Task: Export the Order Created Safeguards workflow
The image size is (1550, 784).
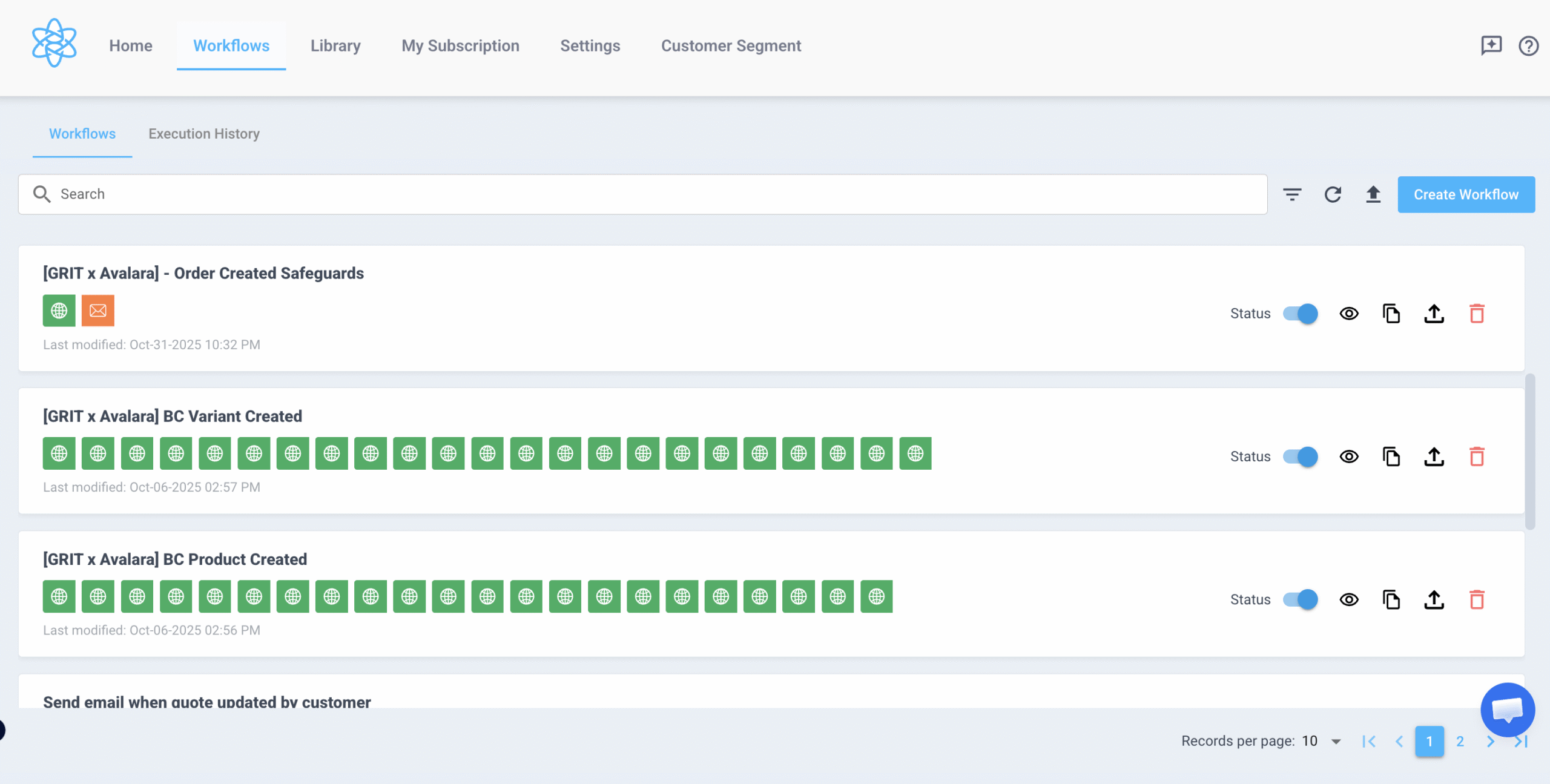Action: click(1434, 314)
